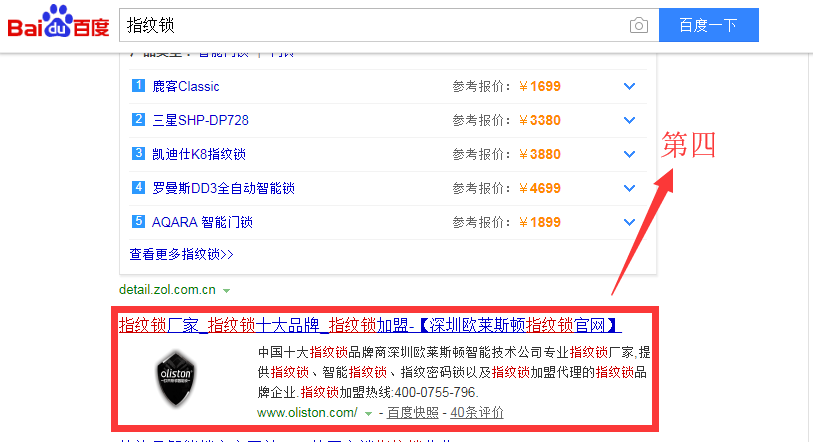Open 凯迪仕K8指纹锁 product link
Screen dimensions: 813x442
tap(199, 154)
